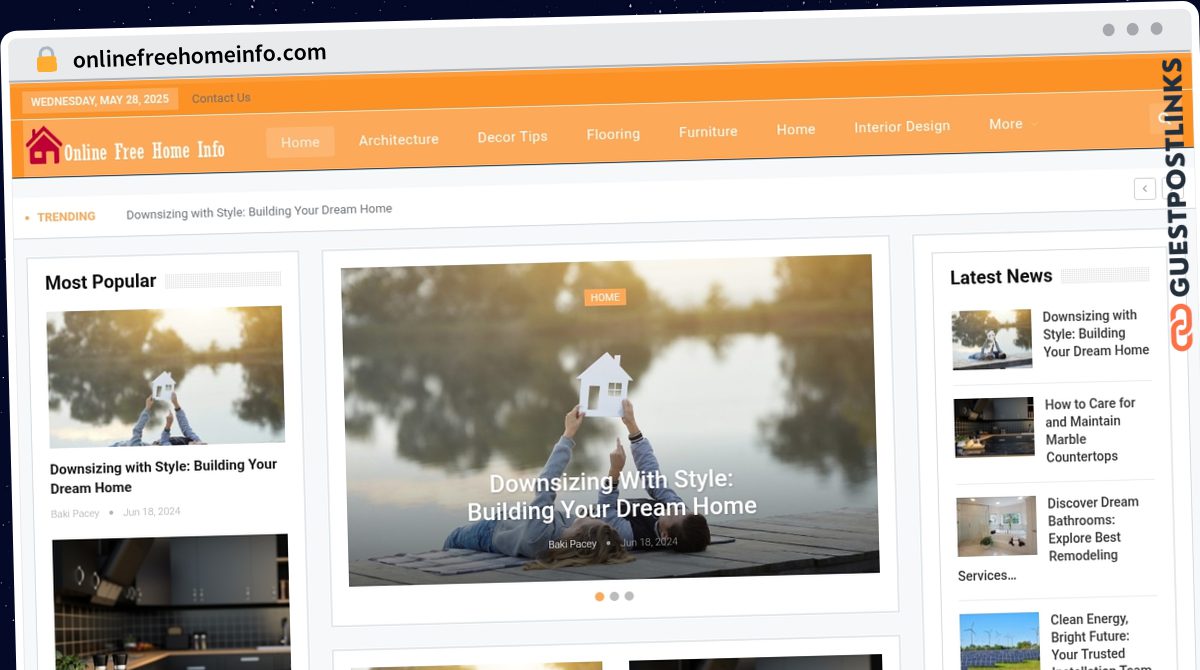This screenshot has height=670, width=1200.
Task: Click the TRENDING label
Action: (x=66, y=216)
